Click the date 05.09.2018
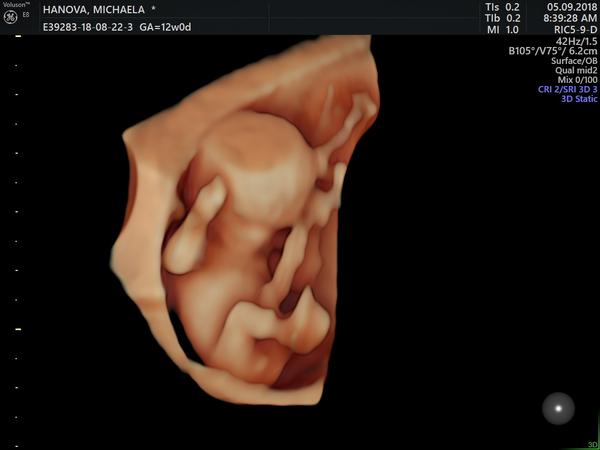 pyautogui.click(x=567, y=6)
